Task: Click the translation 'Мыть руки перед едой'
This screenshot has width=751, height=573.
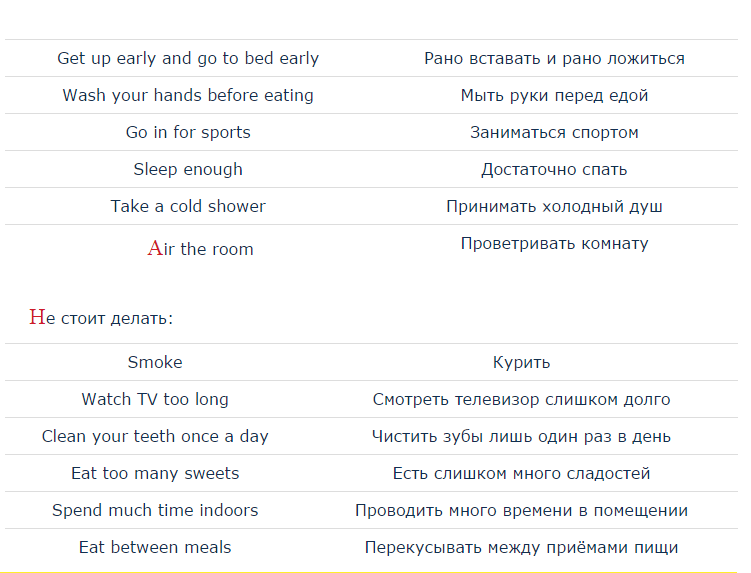Action: 554,95
